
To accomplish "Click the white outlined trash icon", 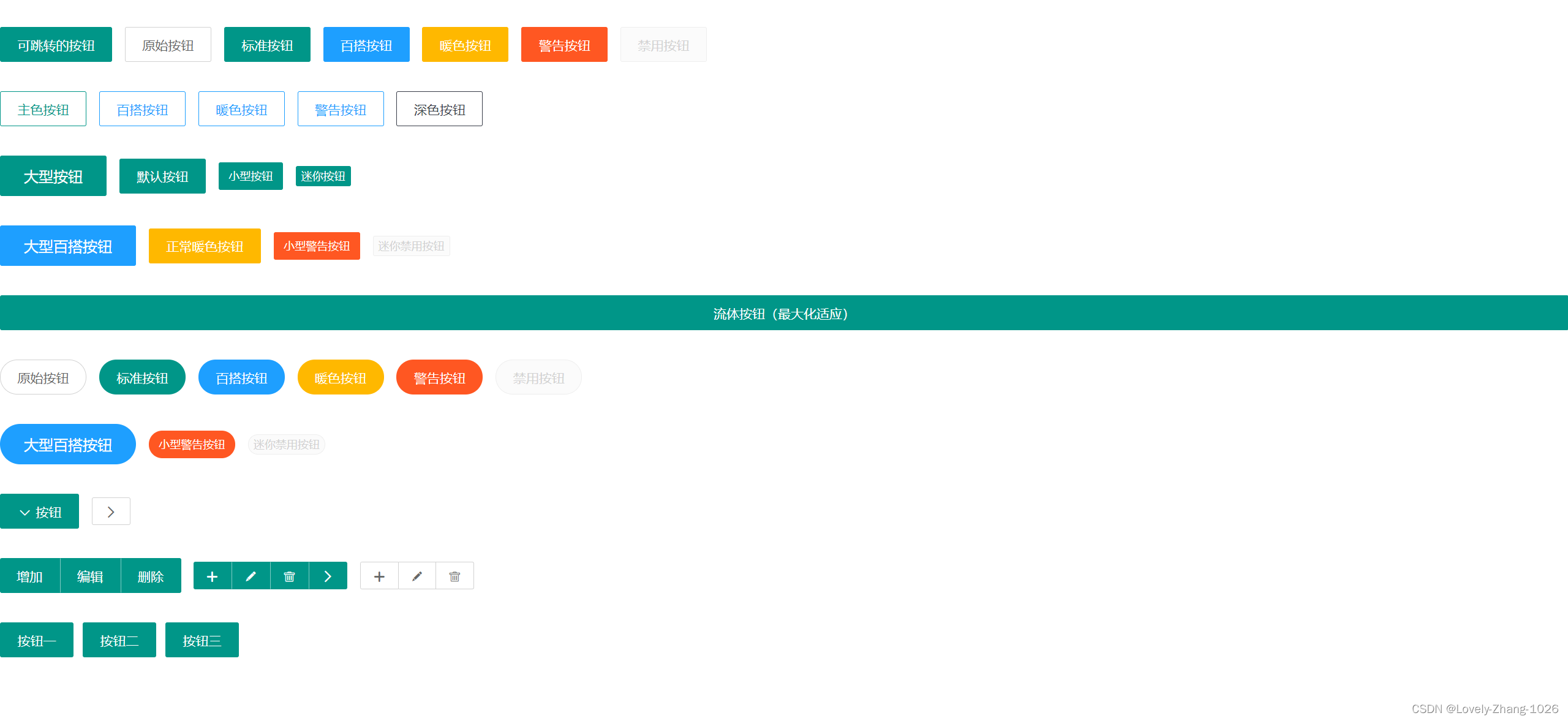I will coord(454,576).
